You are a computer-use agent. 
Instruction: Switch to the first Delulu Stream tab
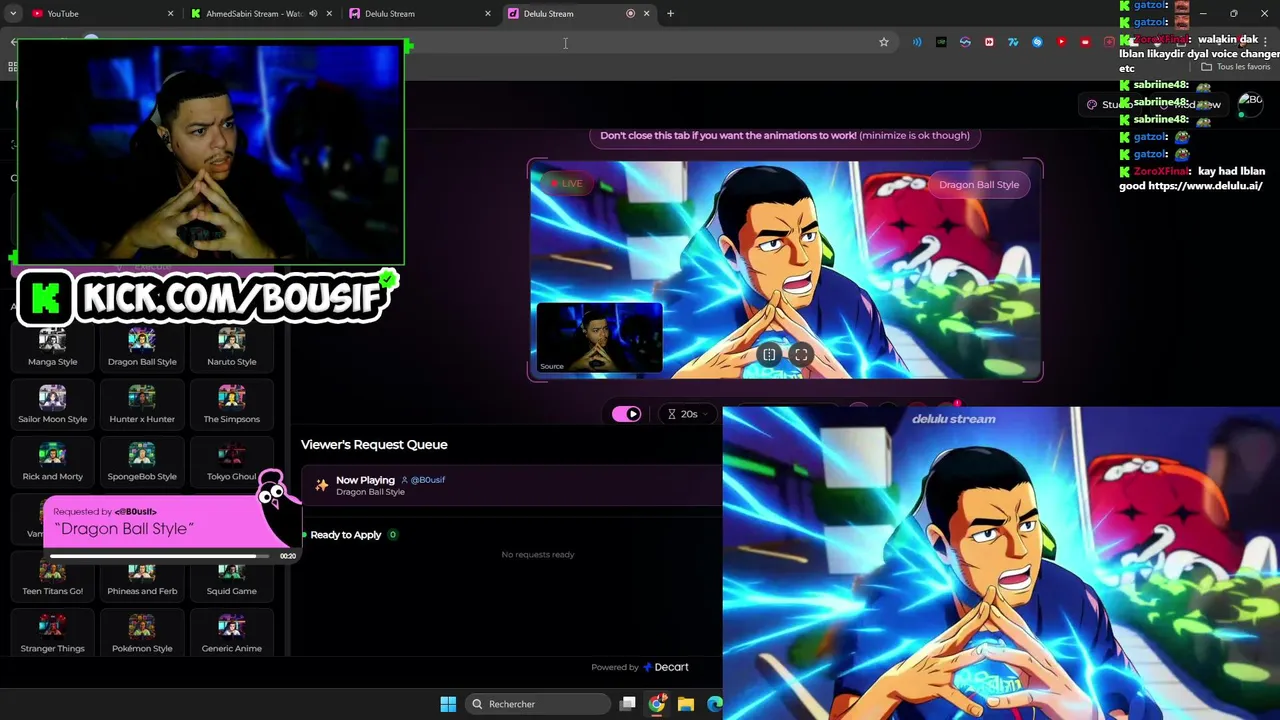pos(420,14)
